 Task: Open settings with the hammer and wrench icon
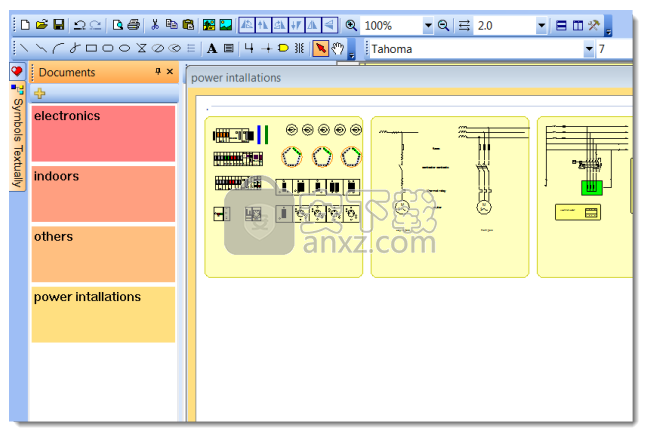tap(594, 25)
